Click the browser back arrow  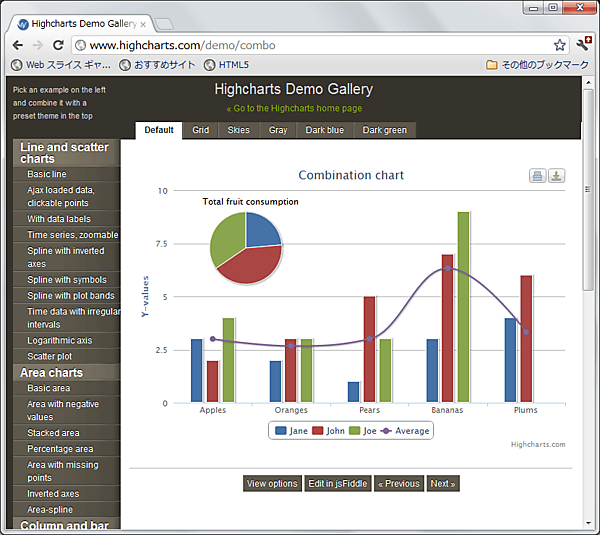17,45
